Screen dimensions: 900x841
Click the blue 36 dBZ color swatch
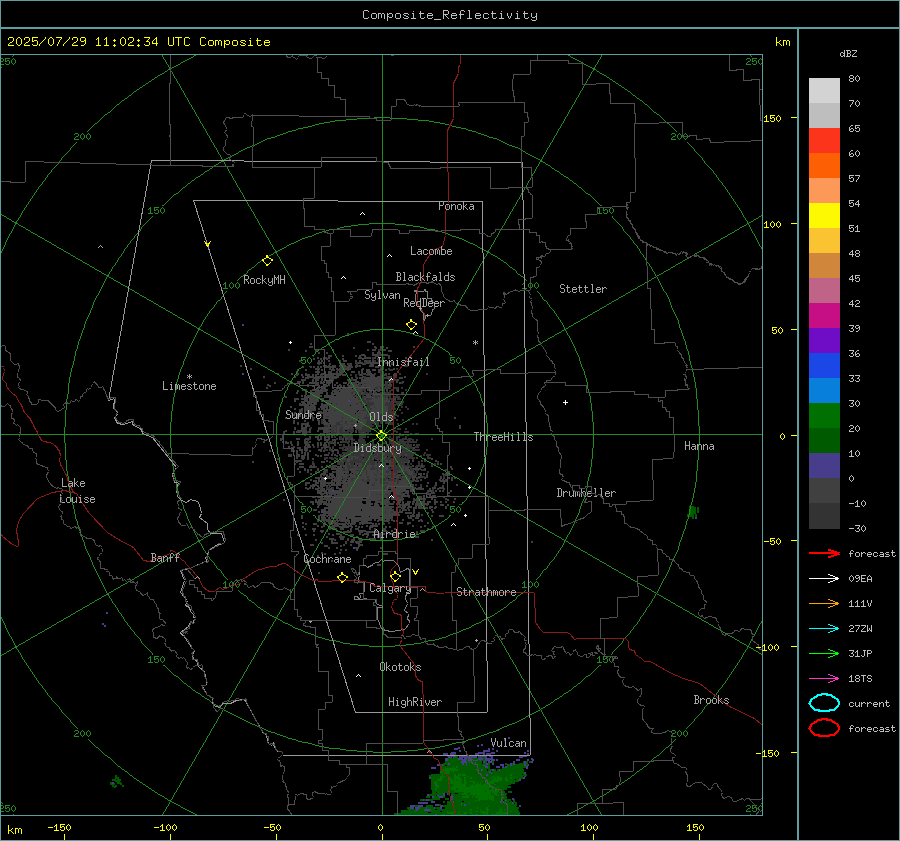pos(824,365)
